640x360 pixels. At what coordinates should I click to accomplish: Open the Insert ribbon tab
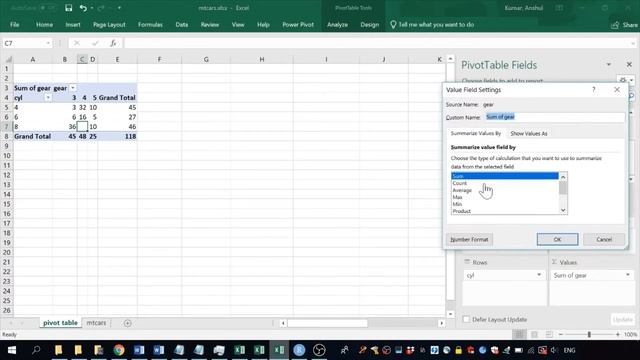click(73, 24)
